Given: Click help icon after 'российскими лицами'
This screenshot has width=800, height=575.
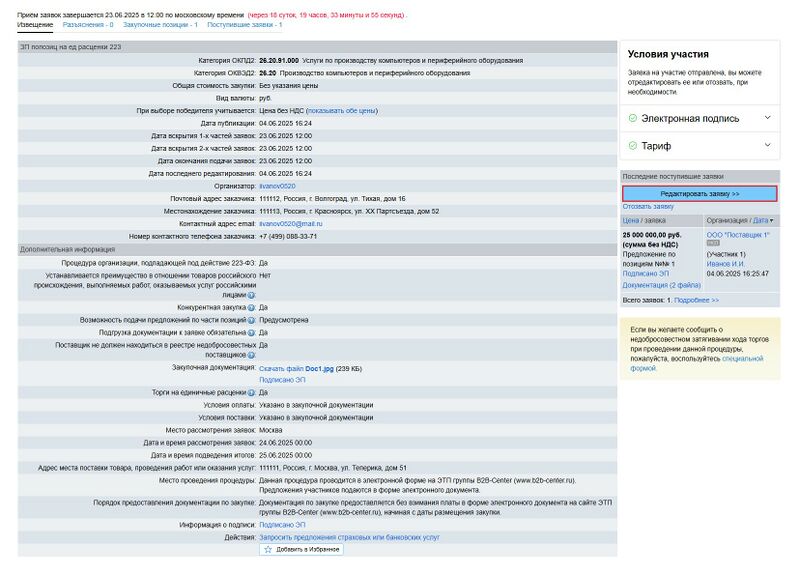Looking at the screenshot, I should 251,295.
